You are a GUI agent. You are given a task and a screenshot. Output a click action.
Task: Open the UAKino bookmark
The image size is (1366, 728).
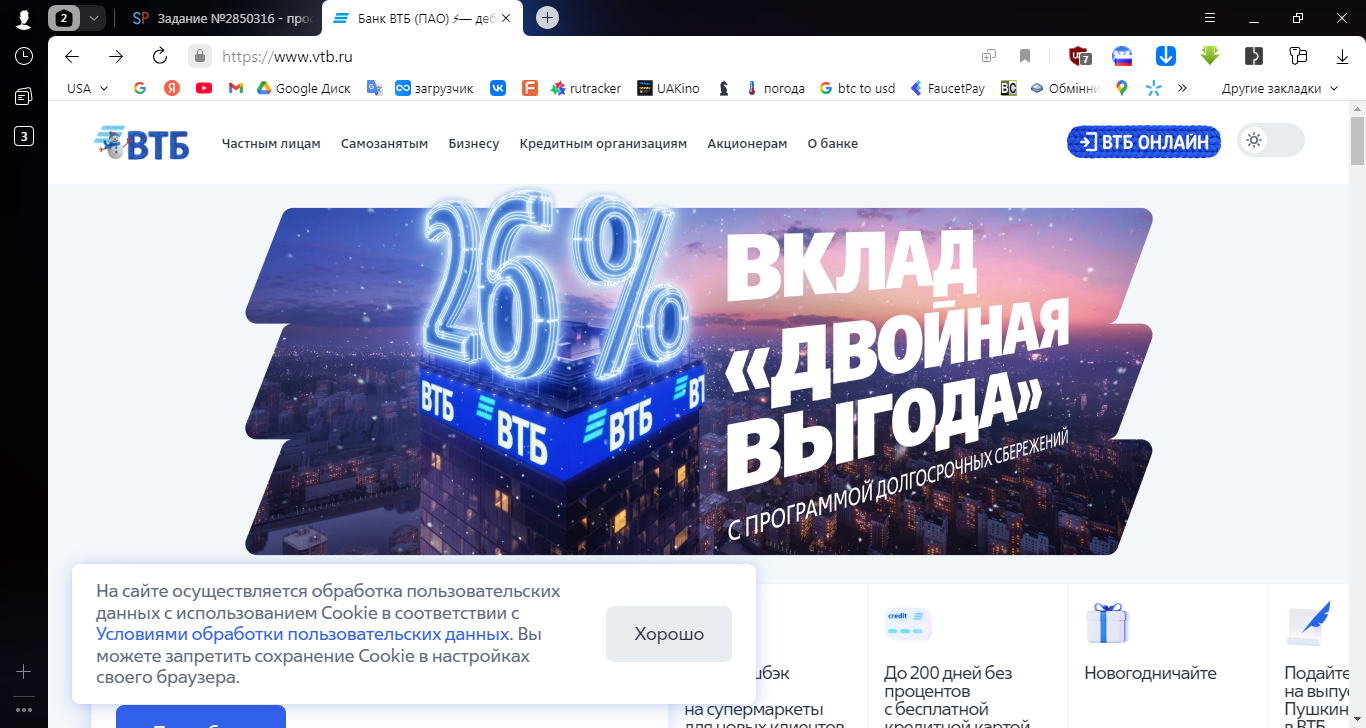coord(668,88)
